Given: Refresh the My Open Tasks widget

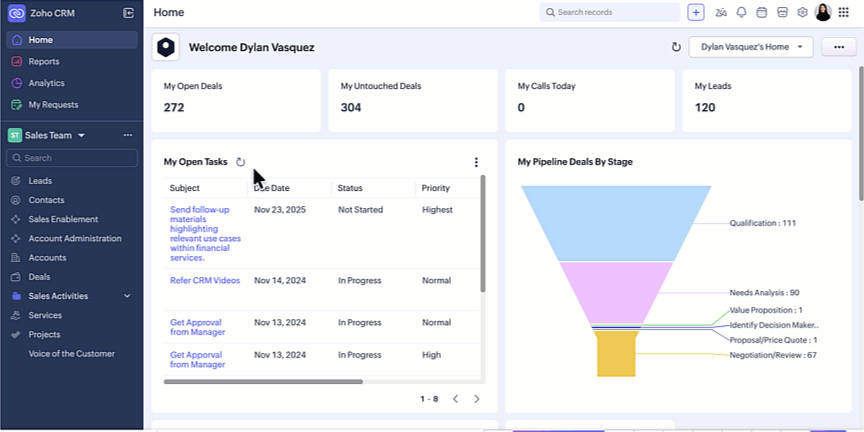Looking at the screenshot, I should tap(240, 162).
